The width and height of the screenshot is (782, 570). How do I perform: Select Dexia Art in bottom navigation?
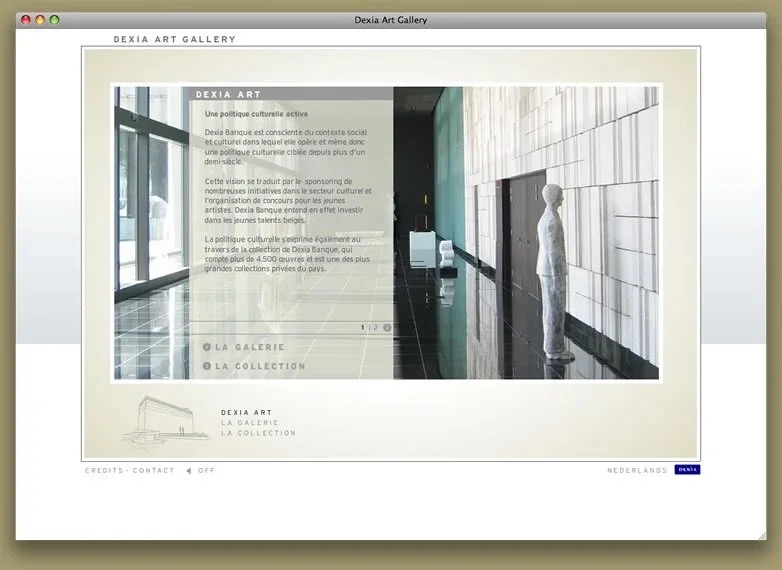246,412
